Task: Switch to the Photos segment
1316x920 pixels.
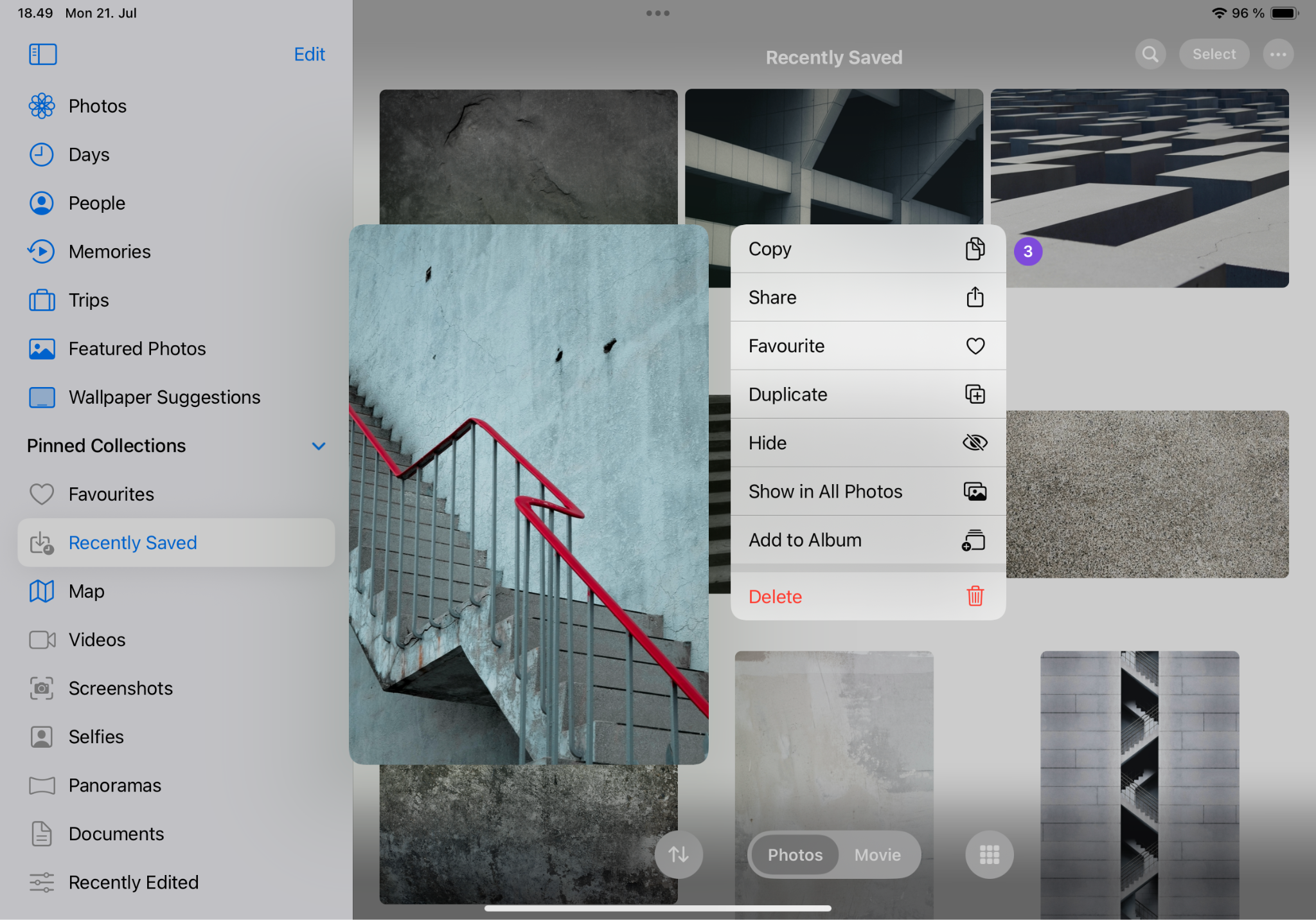Action: pyautogui.click(x=795, y=855)
